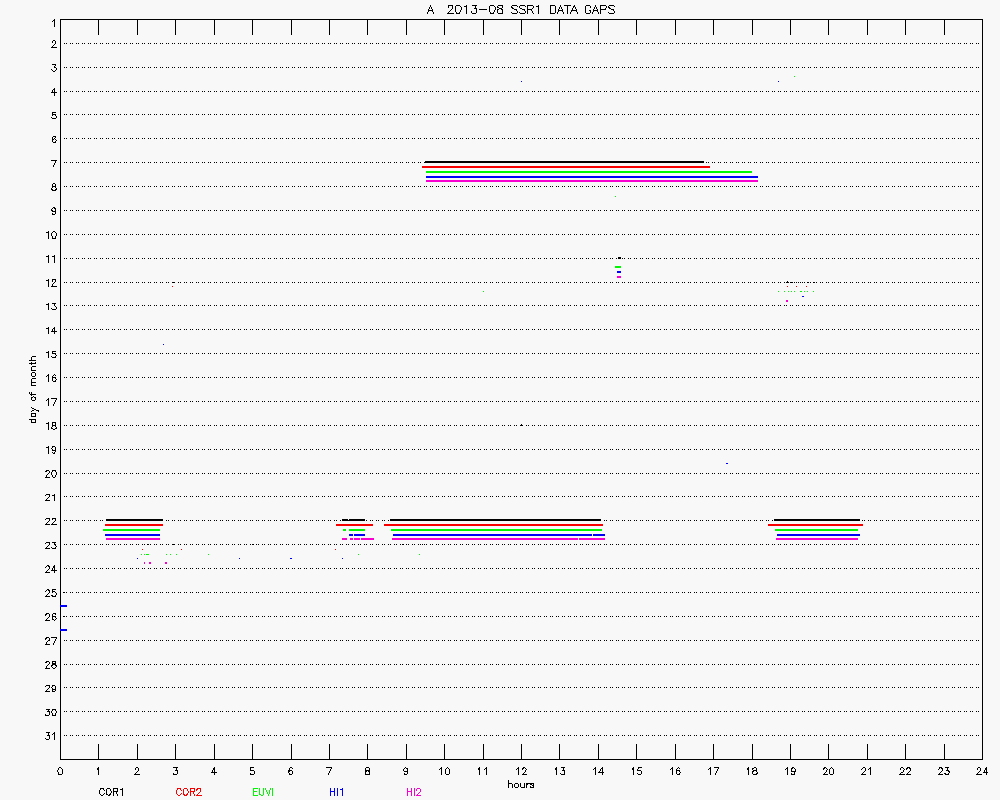1000x800 pixels.
Task: Click the day 22 black bar near hour 2
Action: [134, 520]
